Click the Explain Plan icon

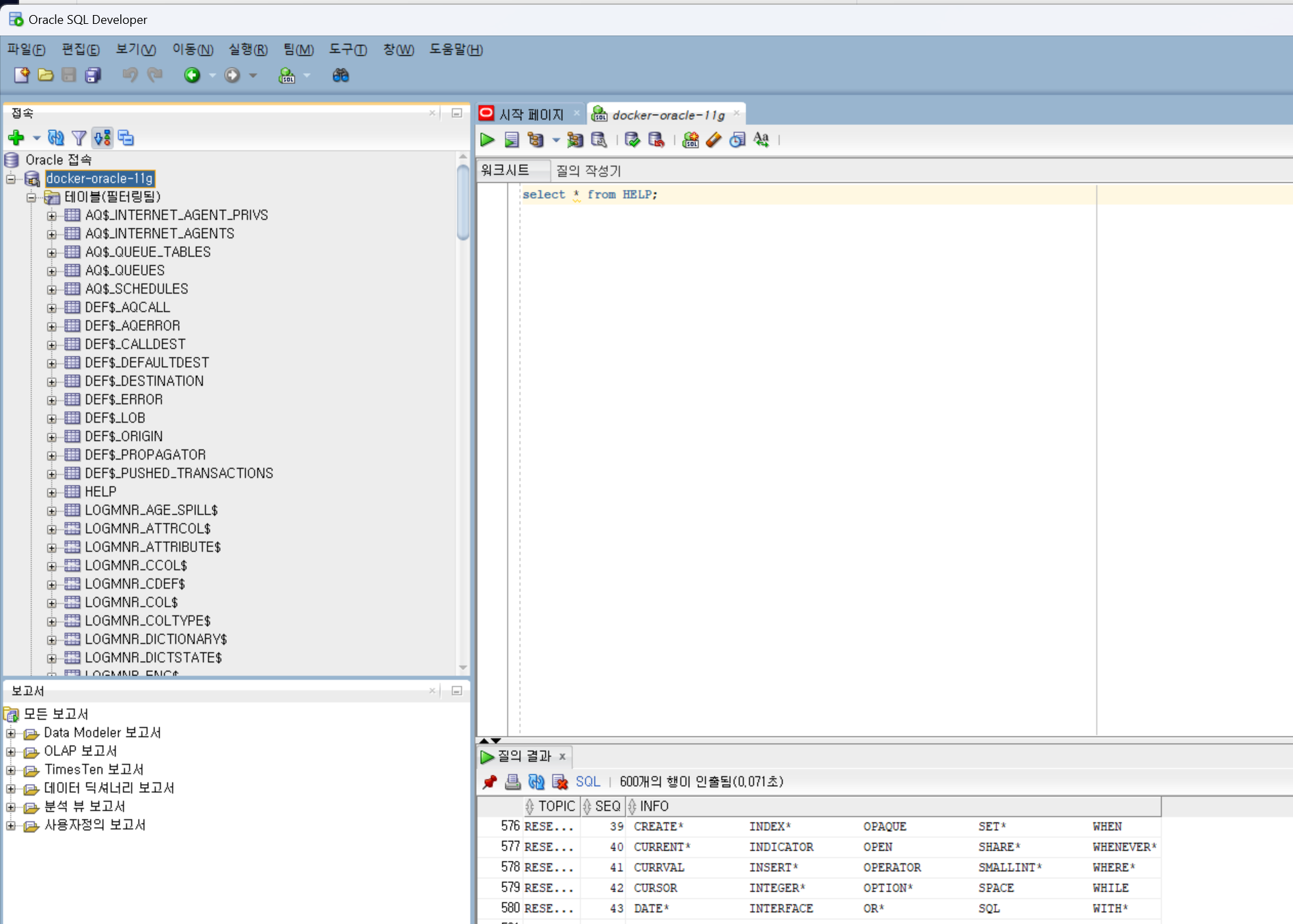pyautogui.click(x=536, y=140)
